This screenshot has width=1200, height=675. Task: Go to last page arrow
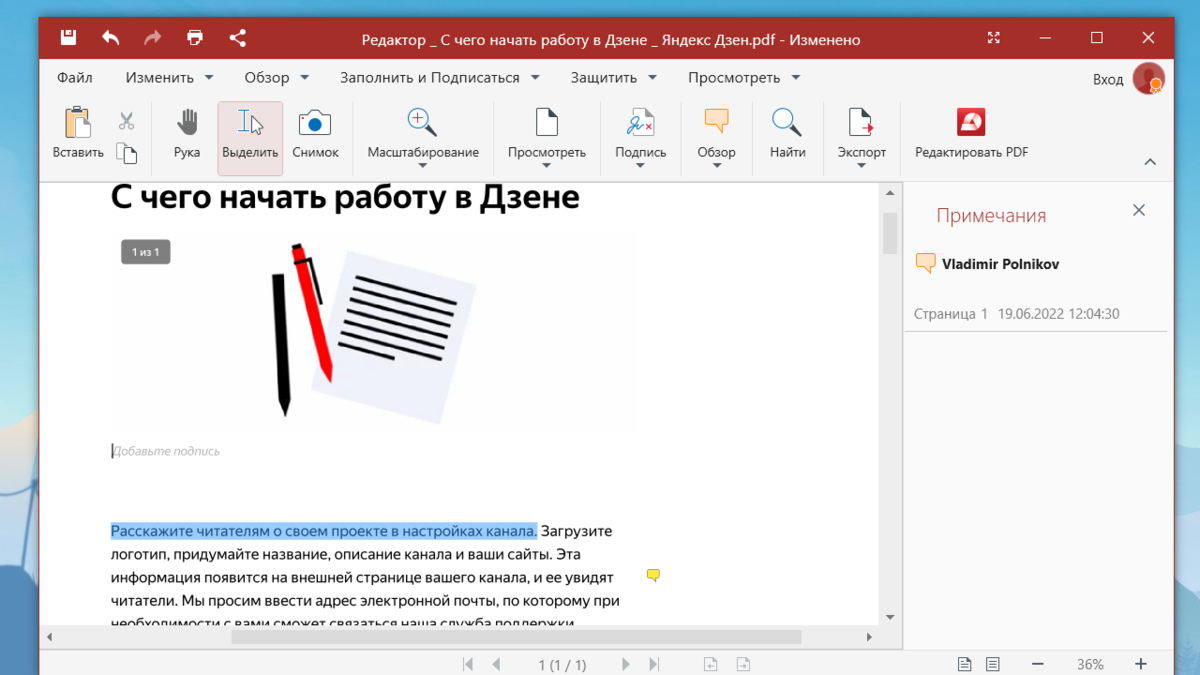pyautogui.click(x=654, y=664)
